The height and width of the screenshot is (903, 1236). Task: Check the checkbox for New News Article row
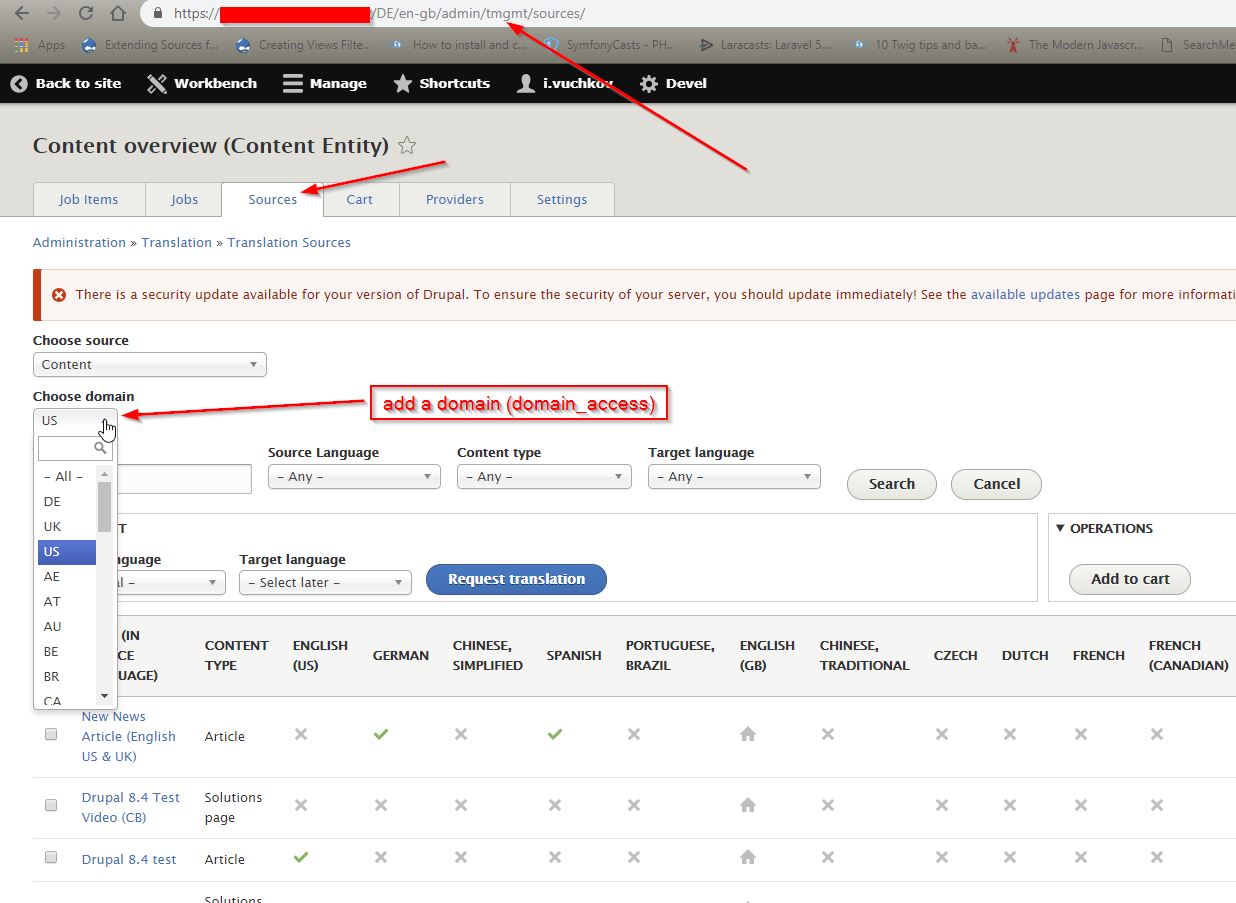50,733
